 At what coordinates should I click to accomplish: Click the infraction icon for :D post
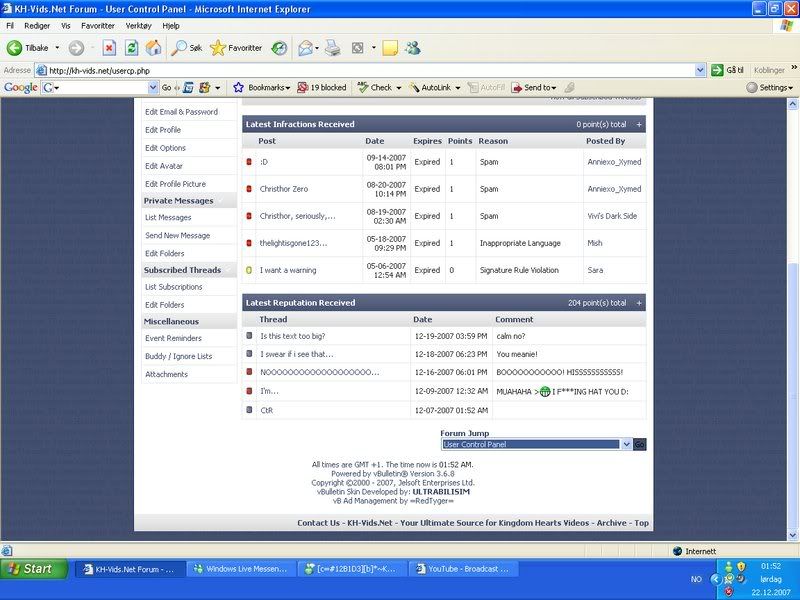point(249,162)
